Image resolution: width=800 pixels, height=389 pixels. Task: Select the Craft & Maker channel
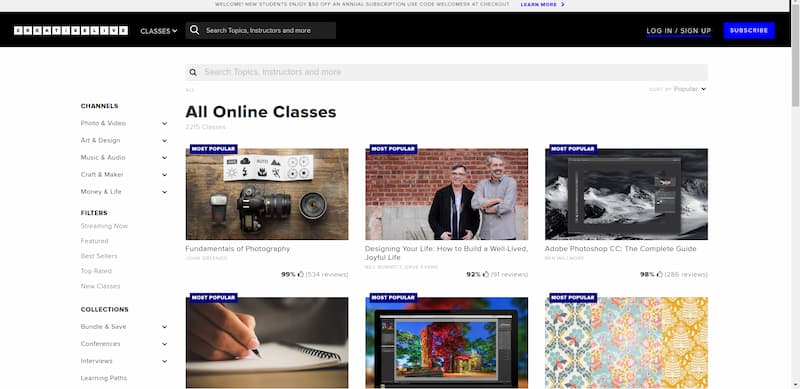[102, 175]
